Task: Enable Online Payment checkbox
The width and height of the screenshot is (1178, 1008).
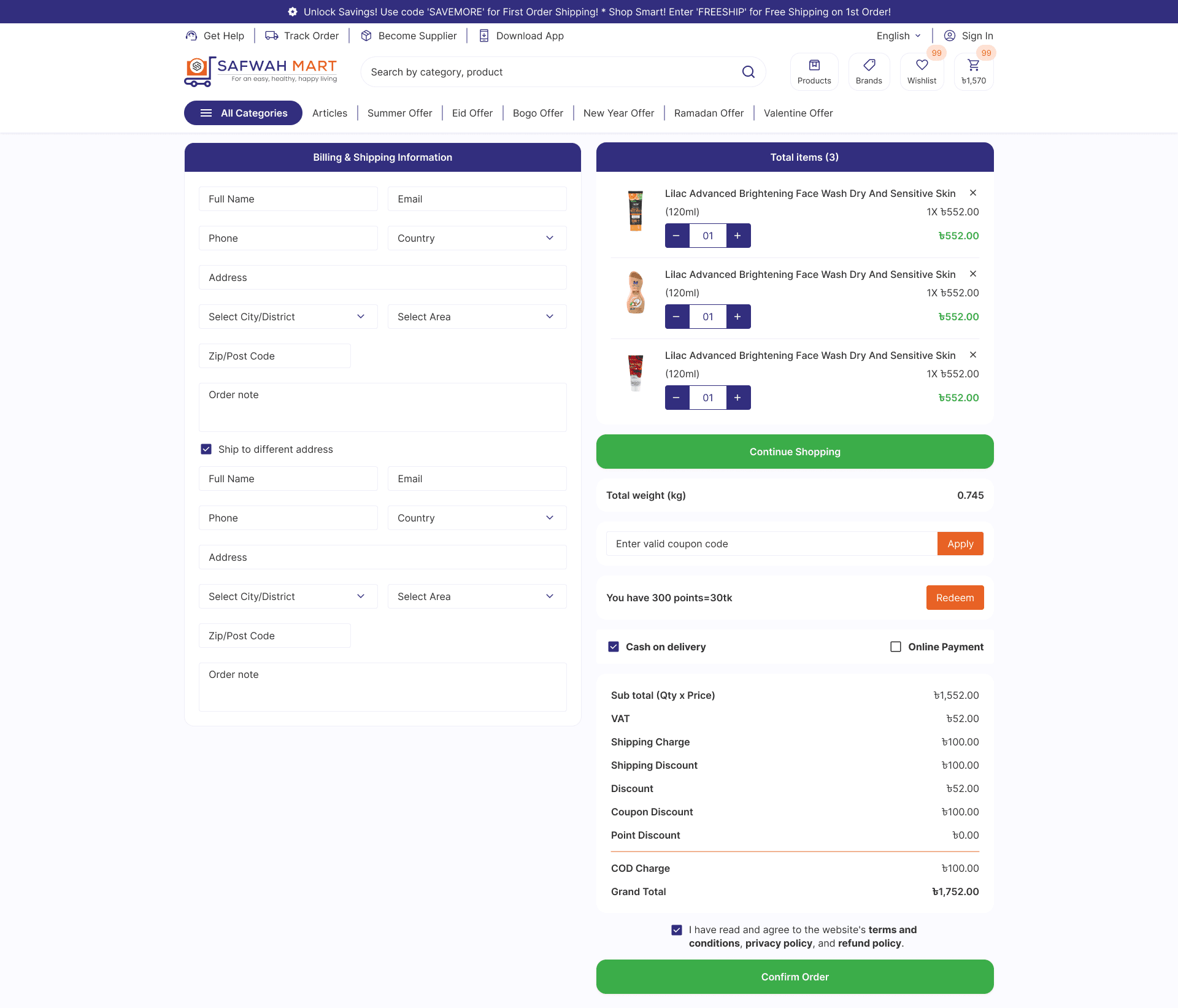Action: [896, 647]
